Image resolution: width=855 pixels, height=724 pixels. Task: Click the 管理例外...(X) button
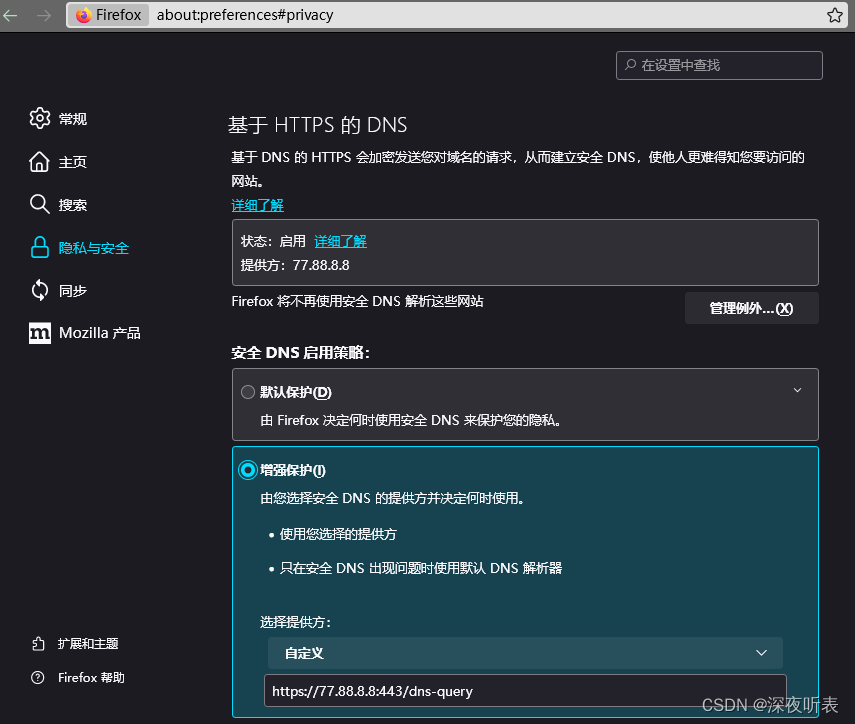751,308
